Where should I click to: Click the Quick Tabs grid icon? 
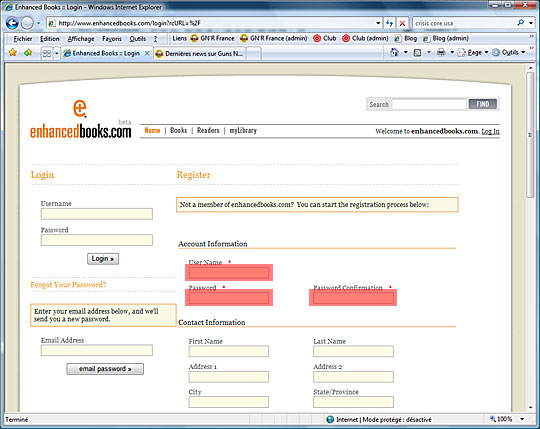(x=46, y=53)
